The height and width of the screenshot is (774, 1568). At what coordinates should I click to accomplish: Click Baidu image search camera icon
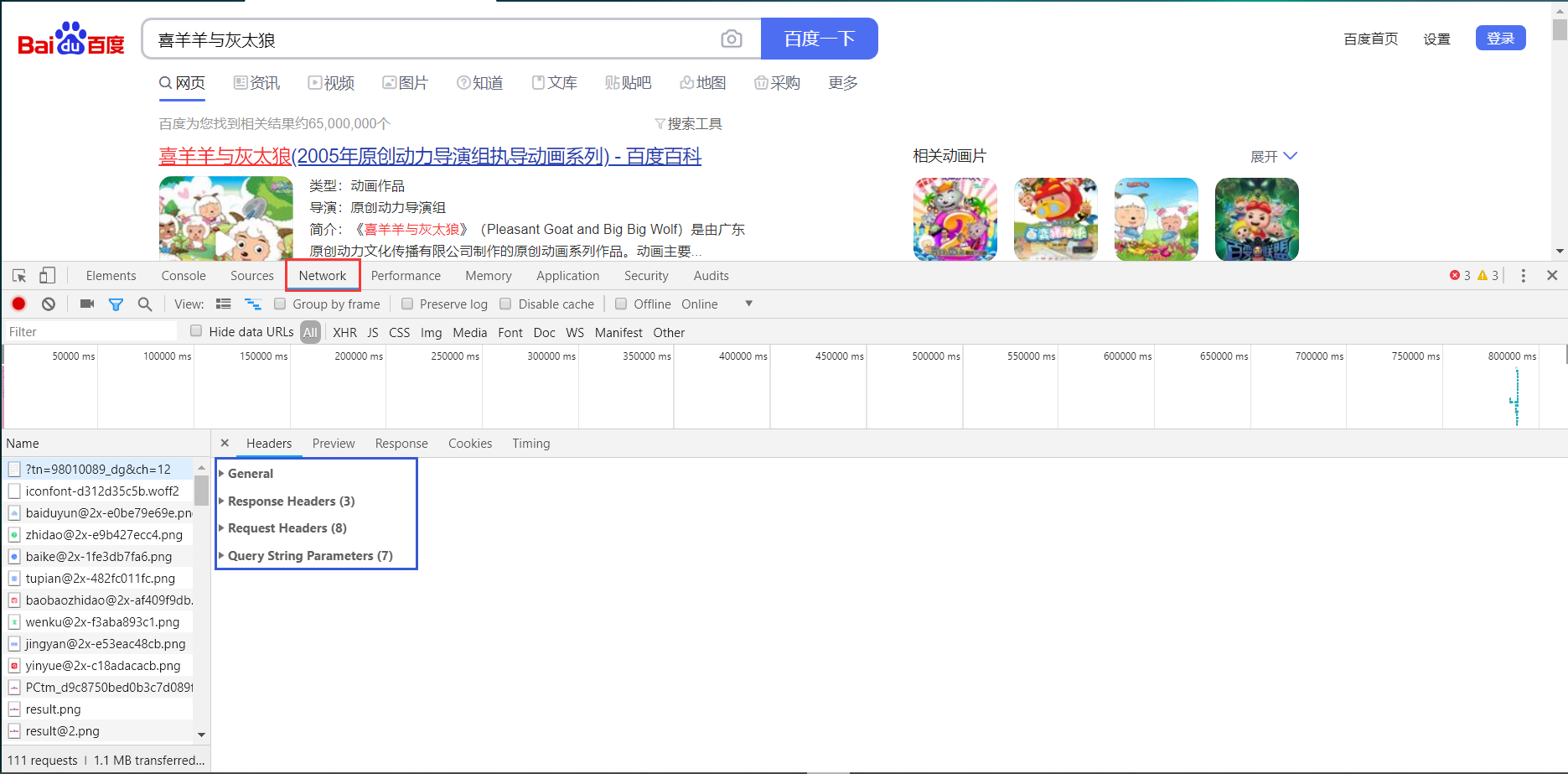732,39
